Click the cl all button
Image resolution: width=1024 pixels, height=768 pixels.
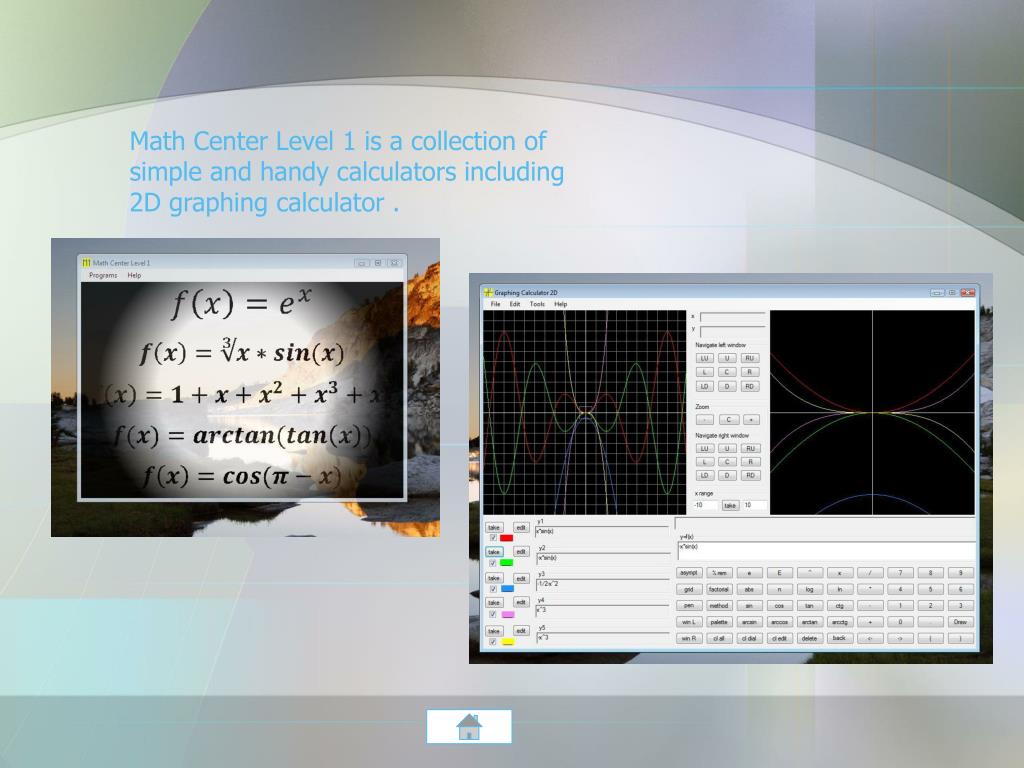[x=719, y=638]
